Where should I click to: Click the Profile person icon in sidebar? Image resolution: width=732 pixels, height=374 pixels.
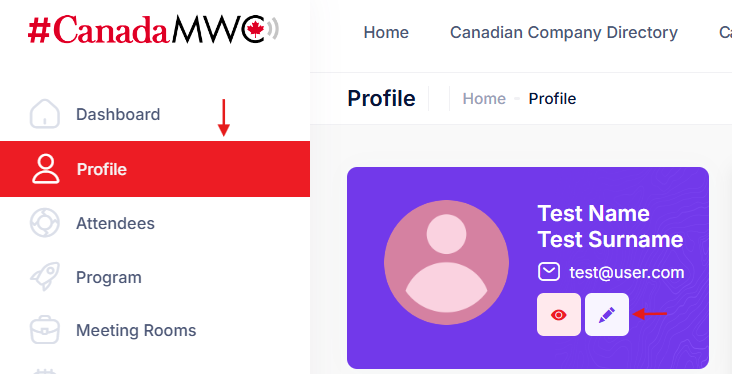[x=45, y=169]
